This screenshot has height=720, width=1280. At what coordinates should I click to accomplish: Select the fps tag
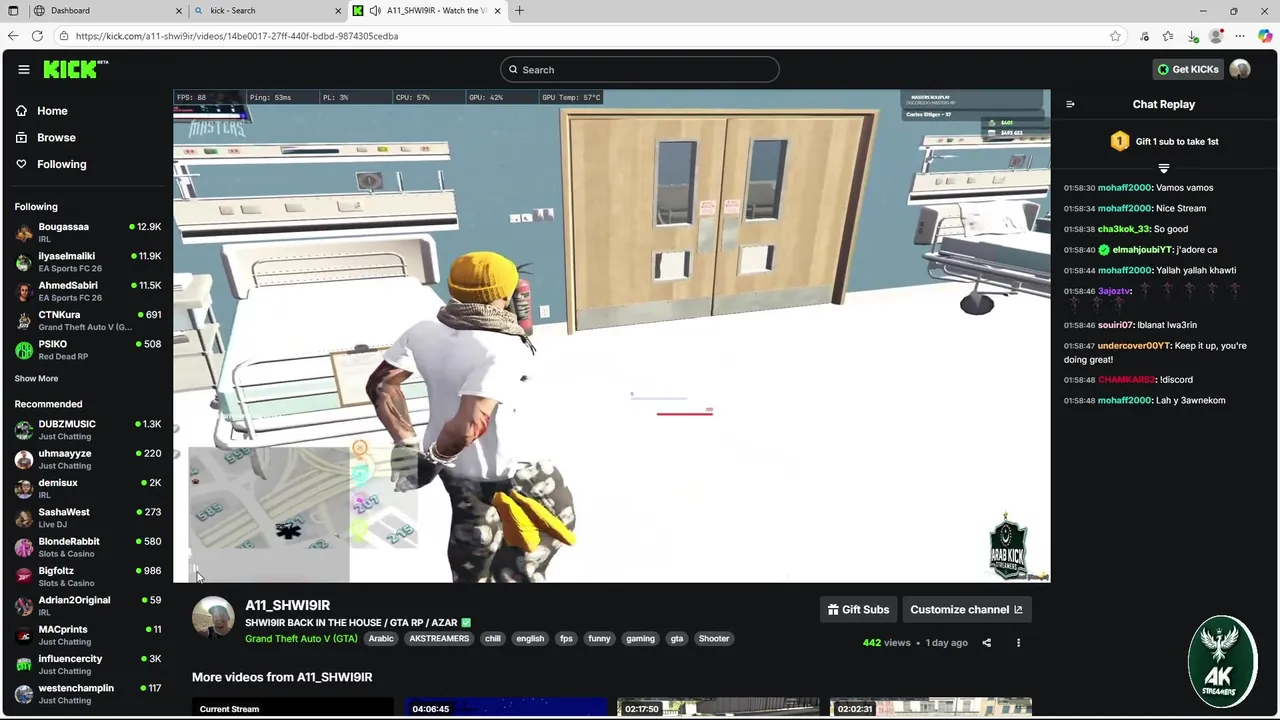pos(566,639)
